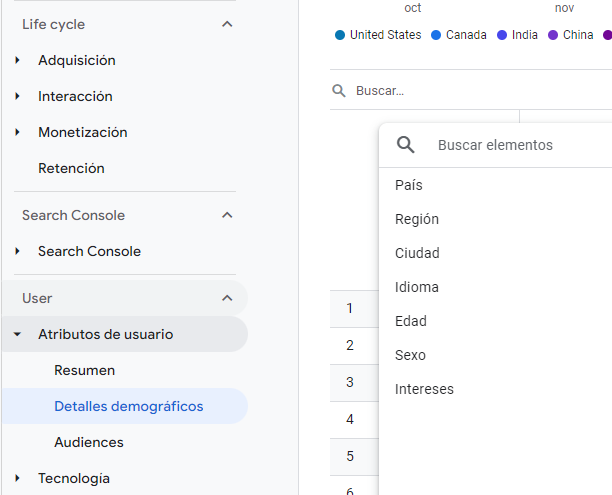Expand the Adquisición tree arrow
Viewport: 612px width, 495px height.
[18, 60]
